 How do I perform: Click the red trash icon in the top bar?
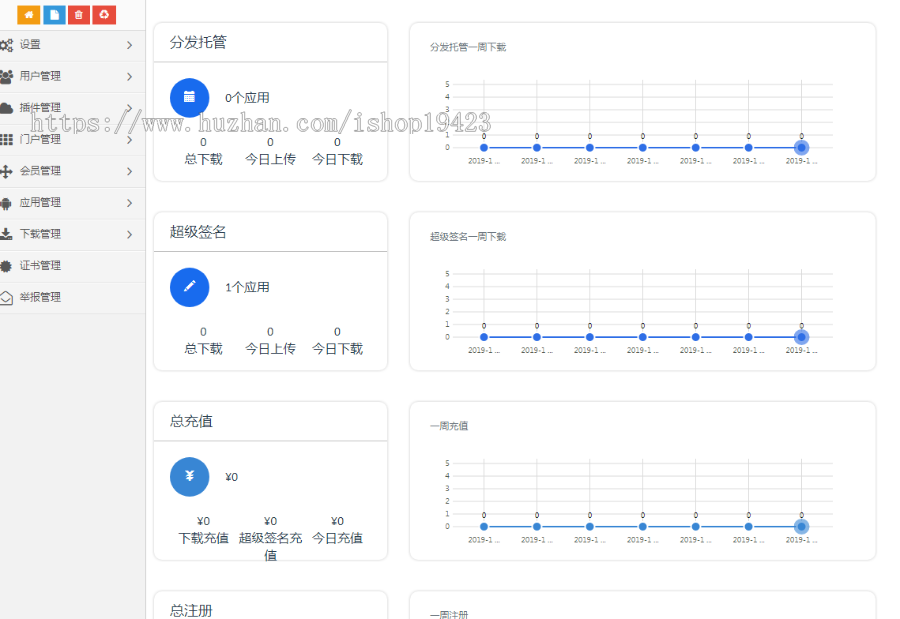(x=79, y=15)
